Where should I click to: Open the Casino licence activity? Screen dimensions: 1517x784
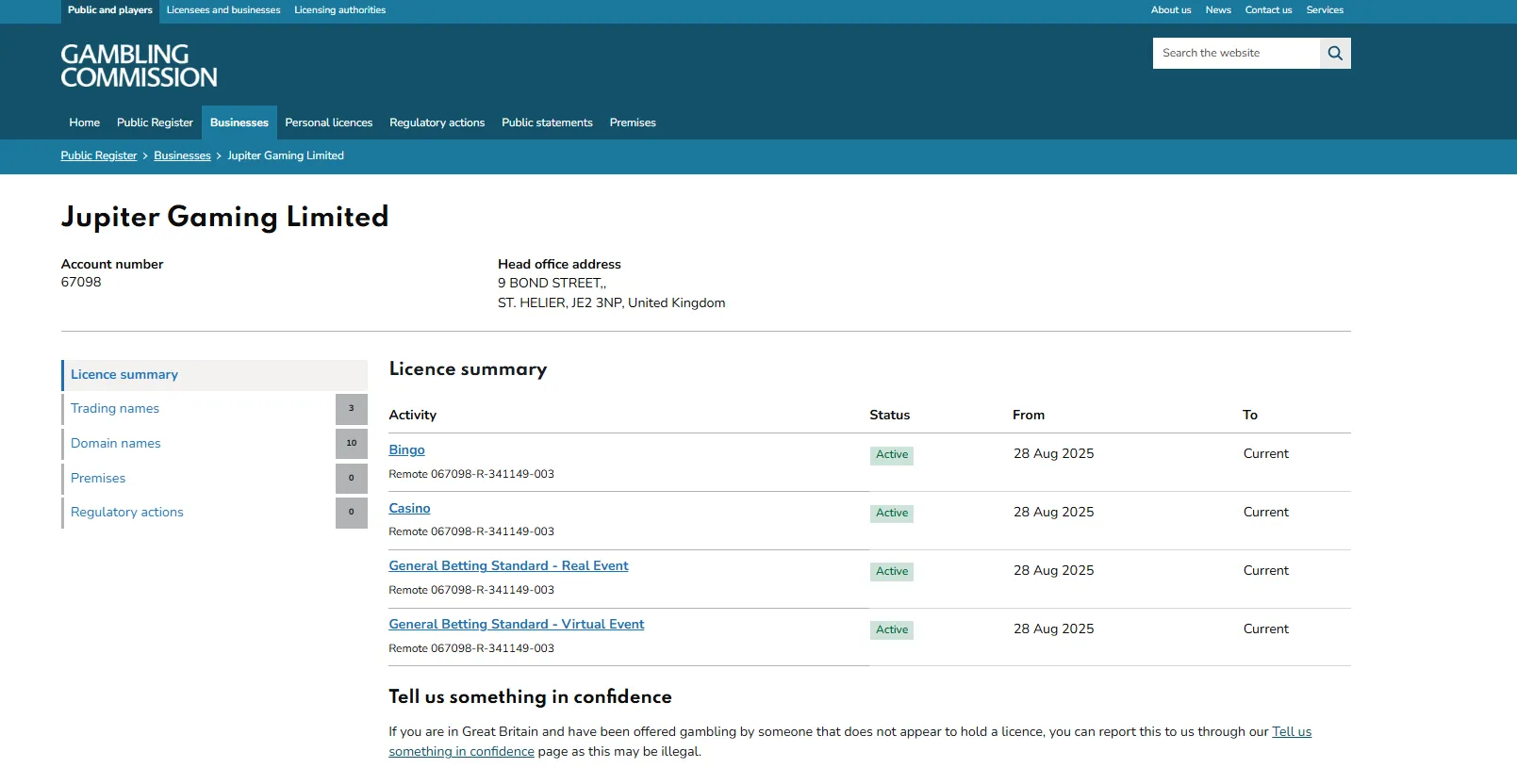[x=410, y=509]
